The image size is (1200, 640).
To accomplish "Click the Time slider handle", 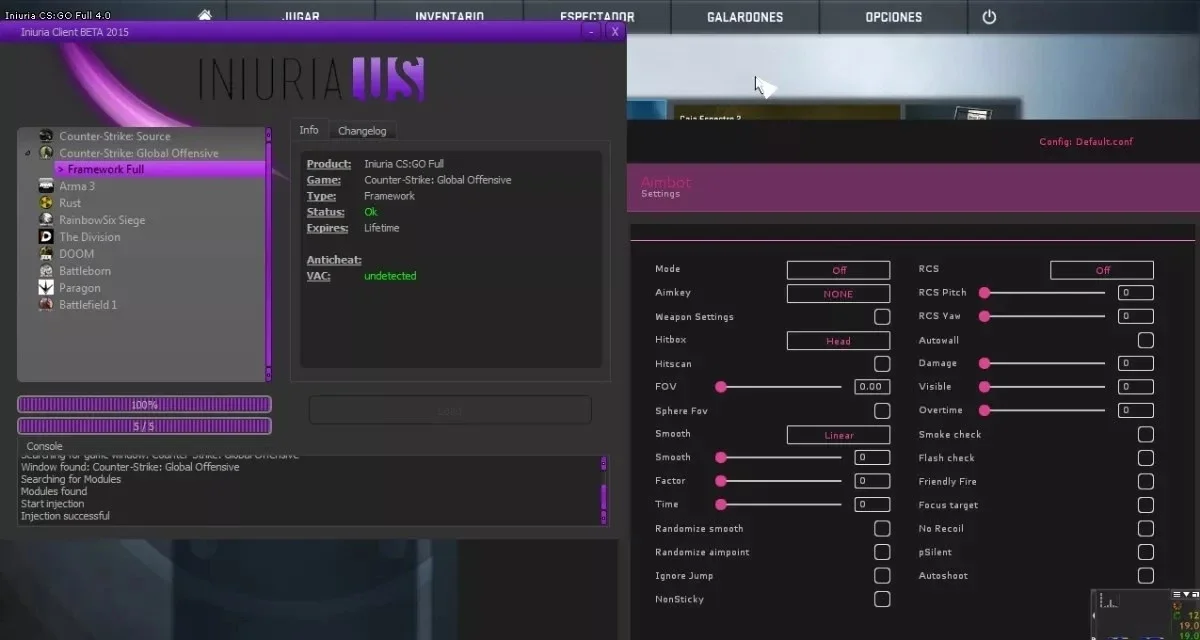I will [x=720, y=504].
